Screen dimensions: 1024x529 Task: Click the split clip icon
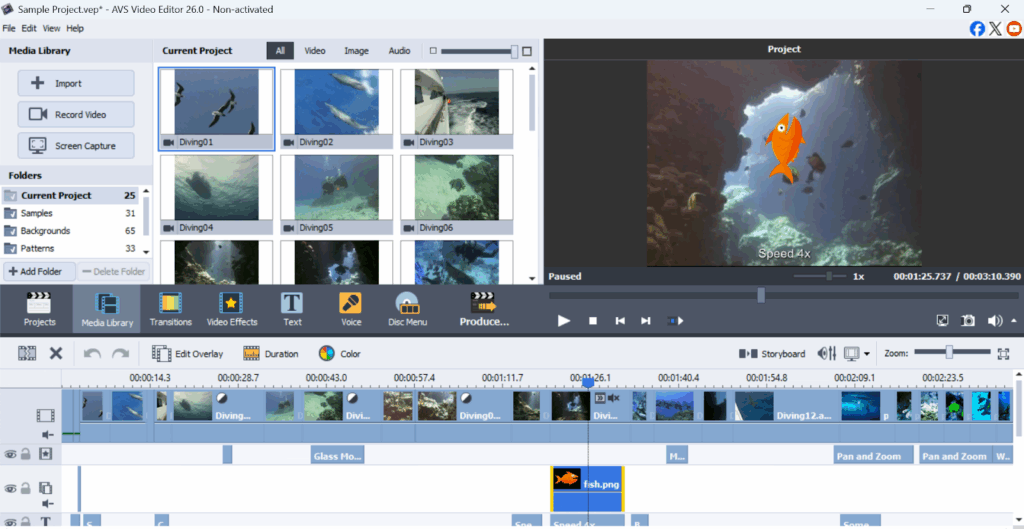(27, 353)
